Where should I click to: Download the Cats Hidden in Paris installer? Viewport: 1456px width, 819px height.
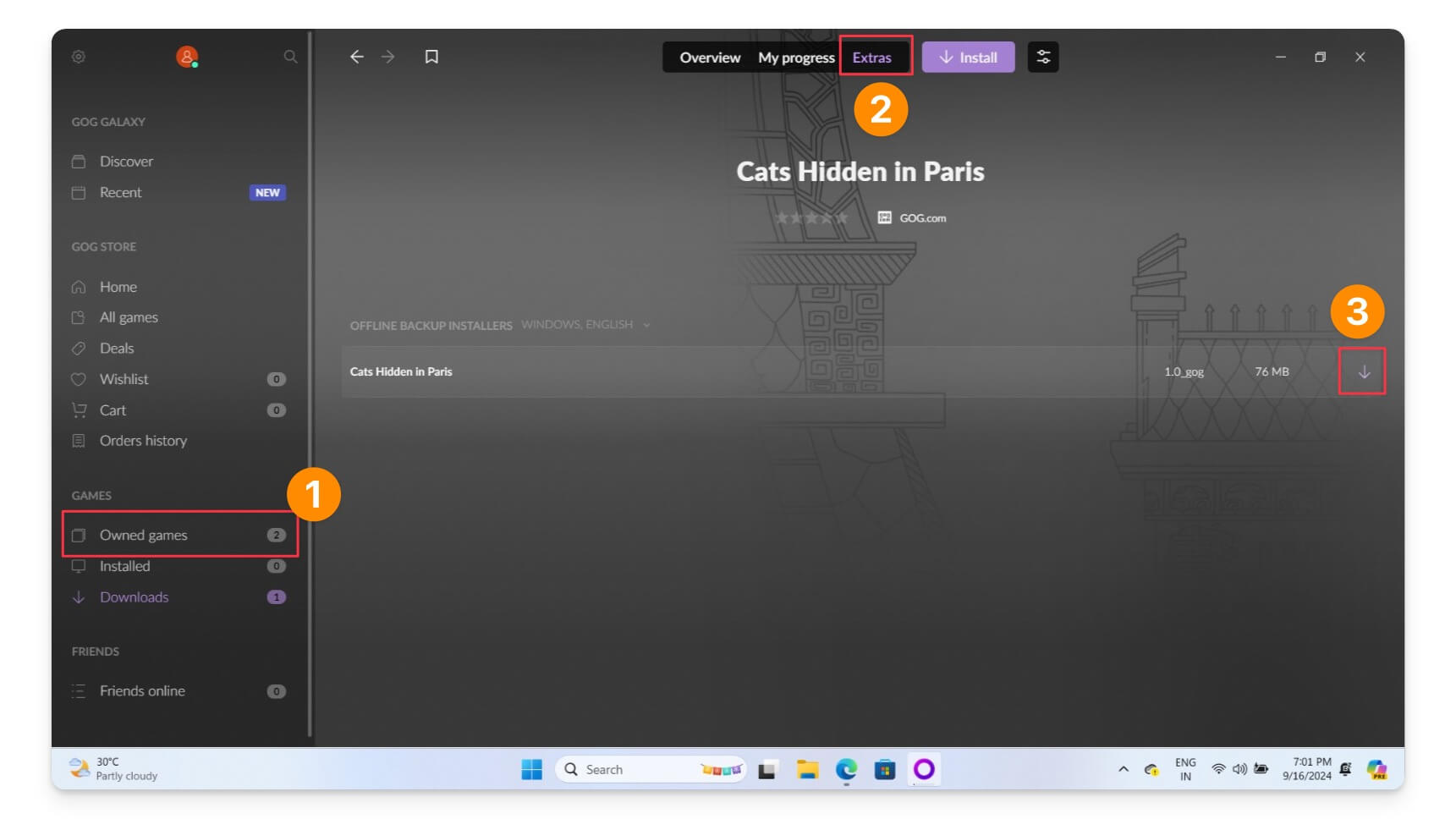1363,372
